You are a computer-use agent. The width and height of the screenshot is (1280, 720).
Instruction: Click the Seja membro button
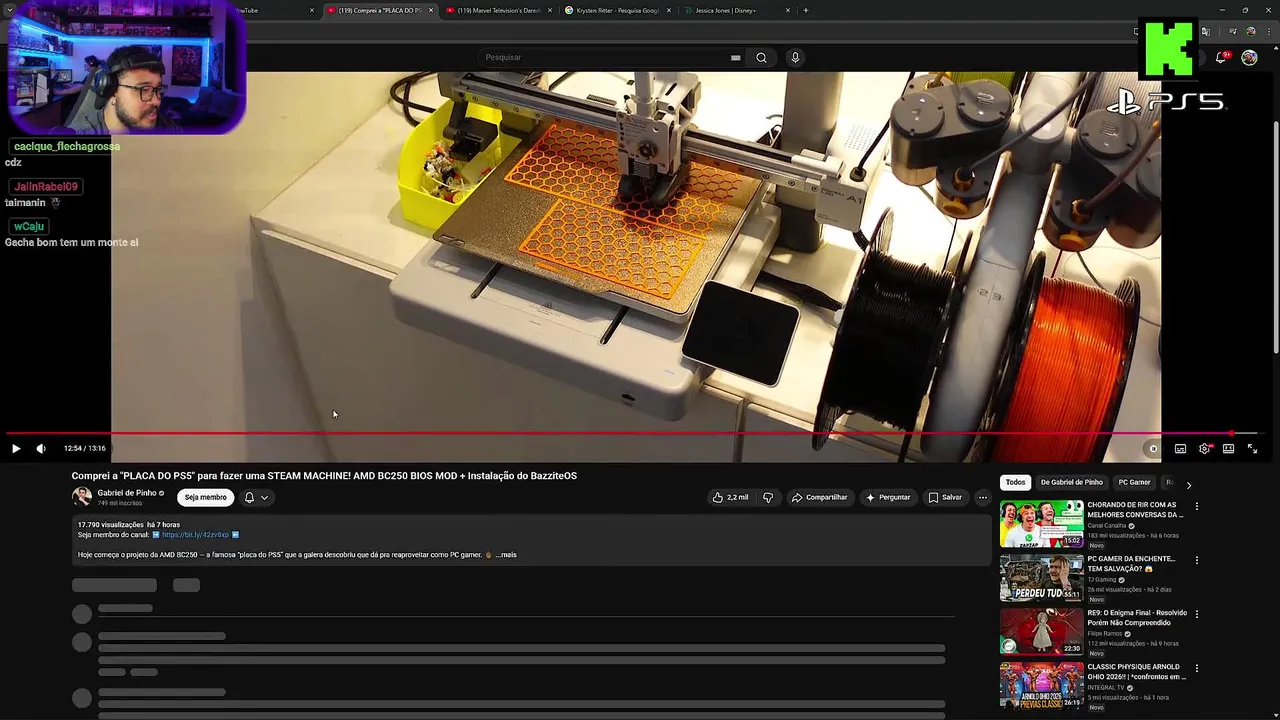click(205, 497)
